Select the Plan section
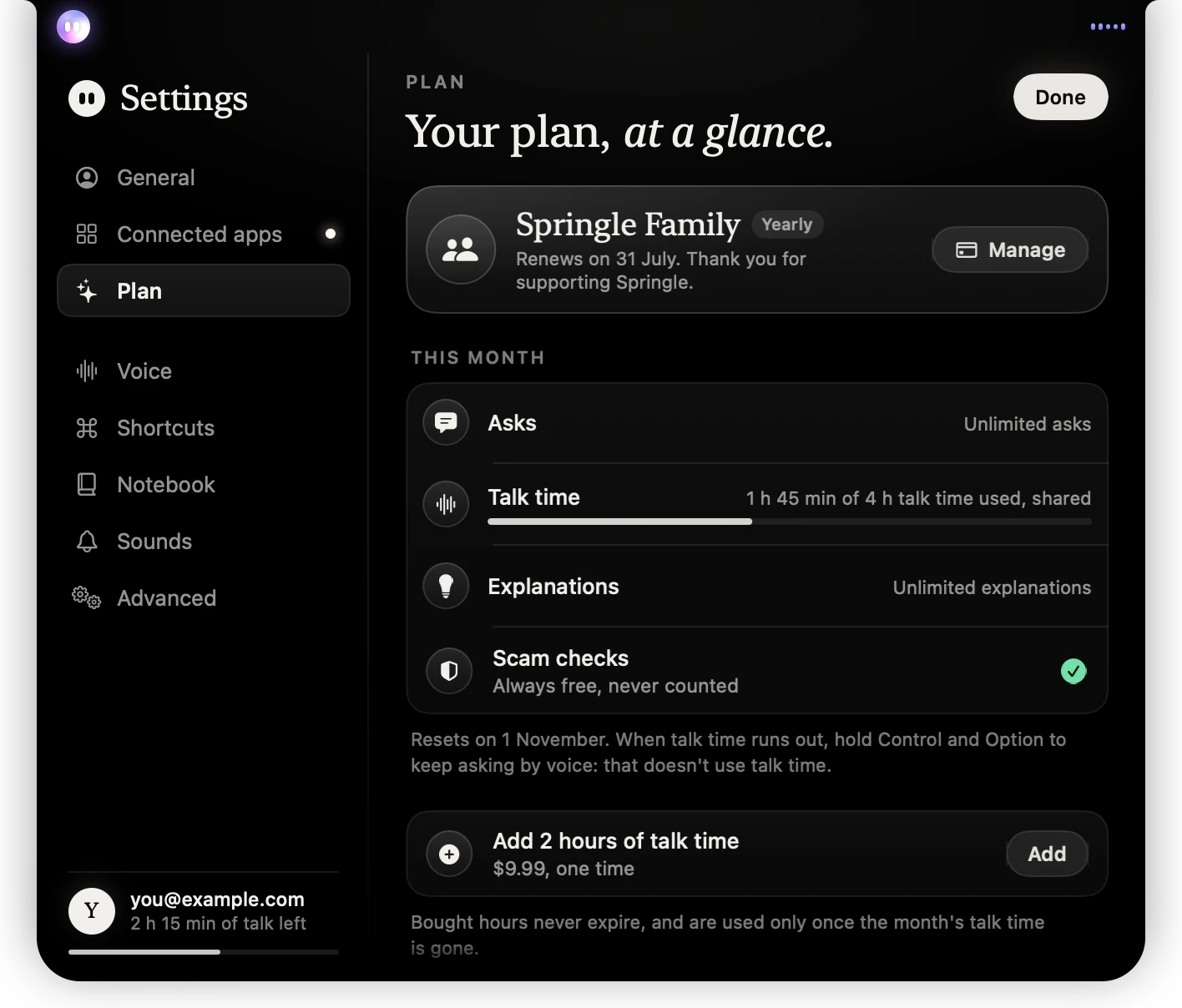1182x1008 pixels. pos(204,290)
